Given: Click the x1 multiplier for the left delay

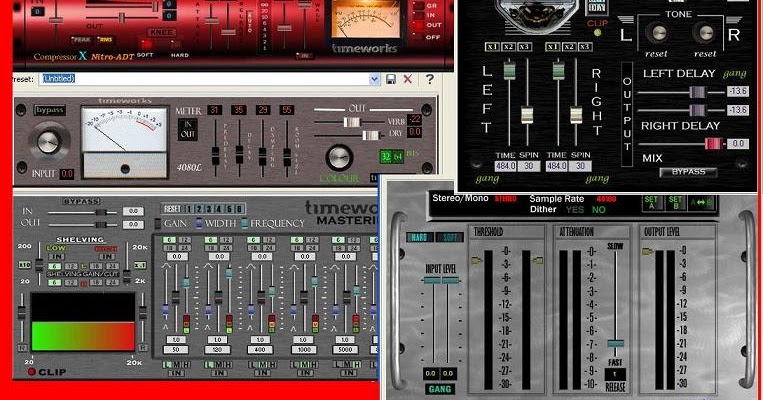Looking at the screenshot, I should coord(492,47).
